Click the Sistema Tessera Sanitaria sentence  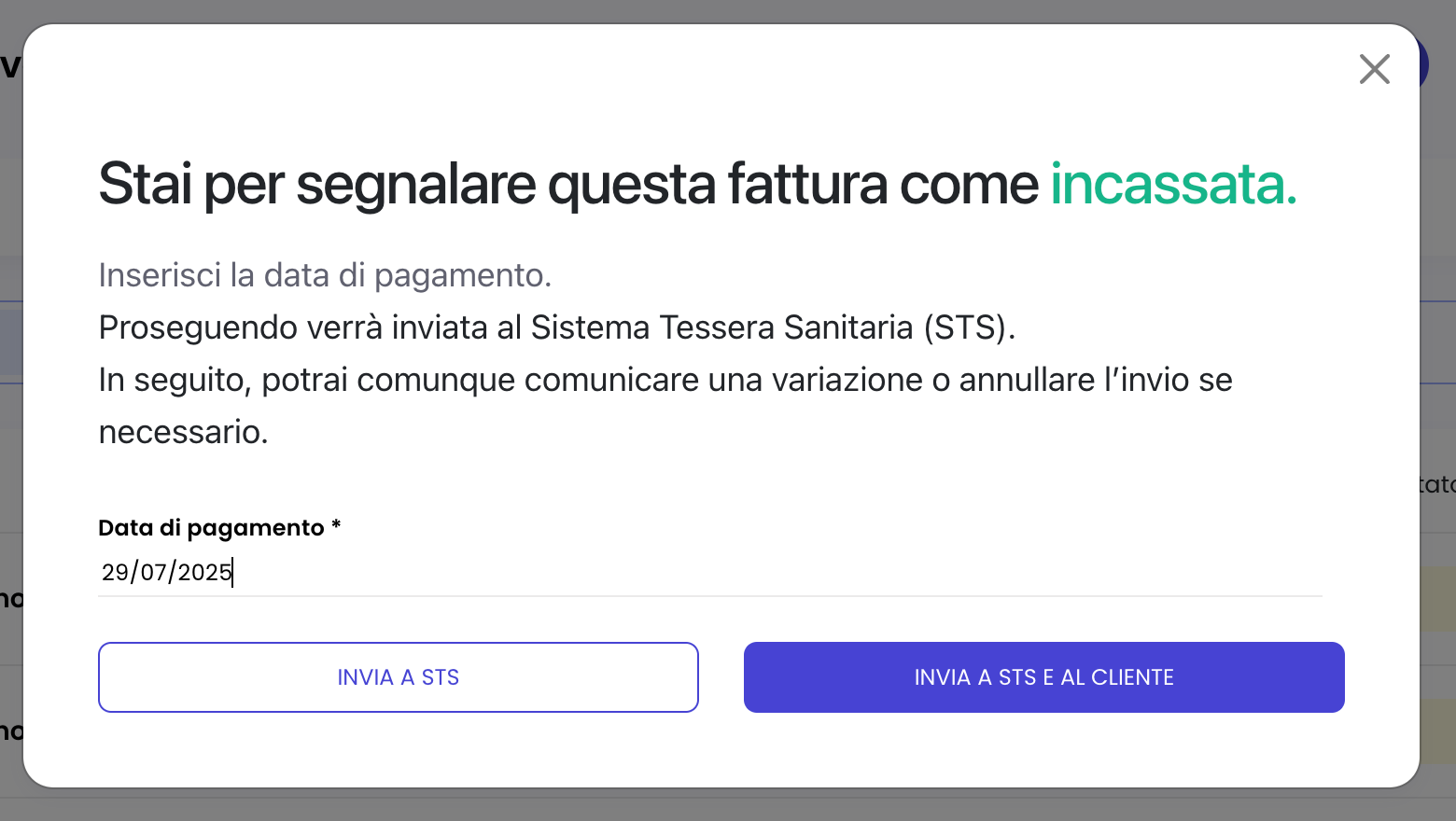click(557, 327)
